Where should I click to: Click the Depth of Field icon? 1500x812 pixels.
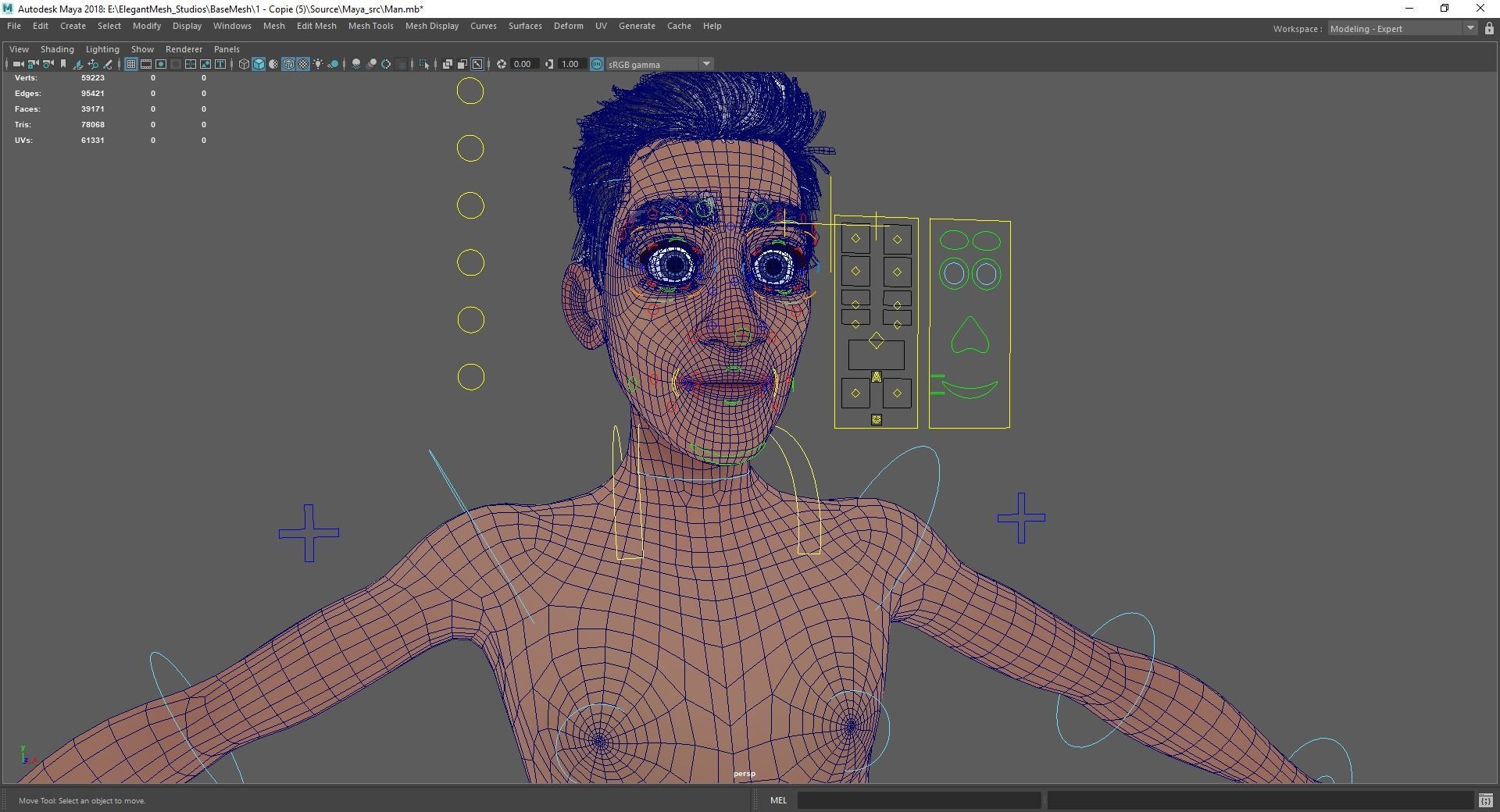tap(402, 64)
